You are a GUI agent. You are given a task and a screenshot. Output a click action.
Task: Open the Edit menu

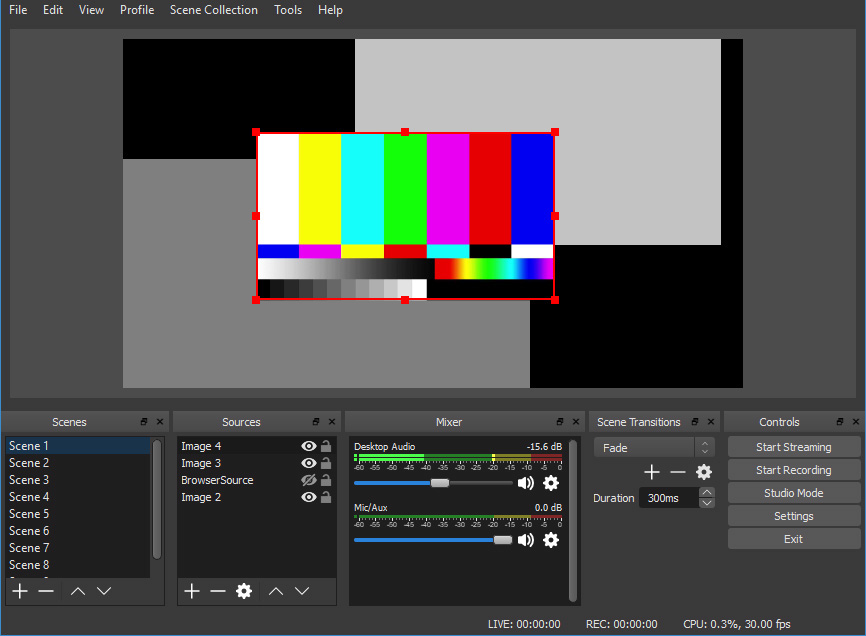(53, 10)
